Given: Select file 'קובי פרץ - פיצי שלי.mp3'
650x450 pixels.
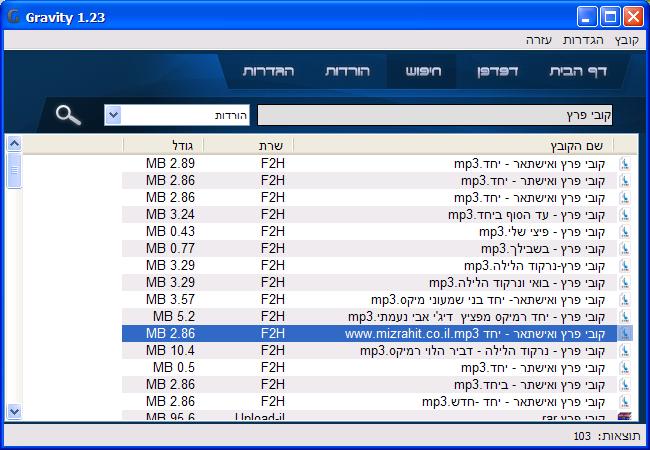Looking at the screenshot, I should point(542,232).
